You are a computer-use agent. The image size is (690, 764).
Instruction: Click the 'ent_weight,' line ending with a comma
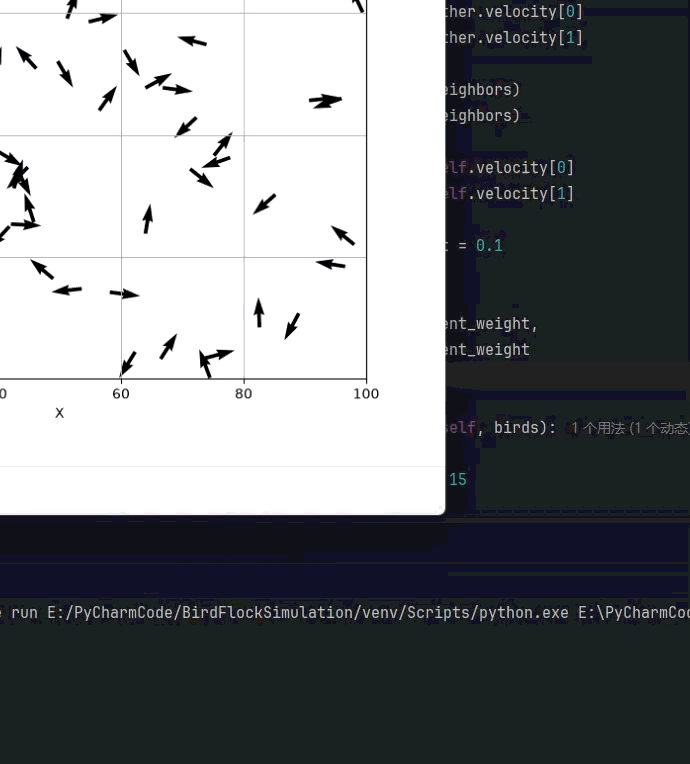tap(491, 324)
